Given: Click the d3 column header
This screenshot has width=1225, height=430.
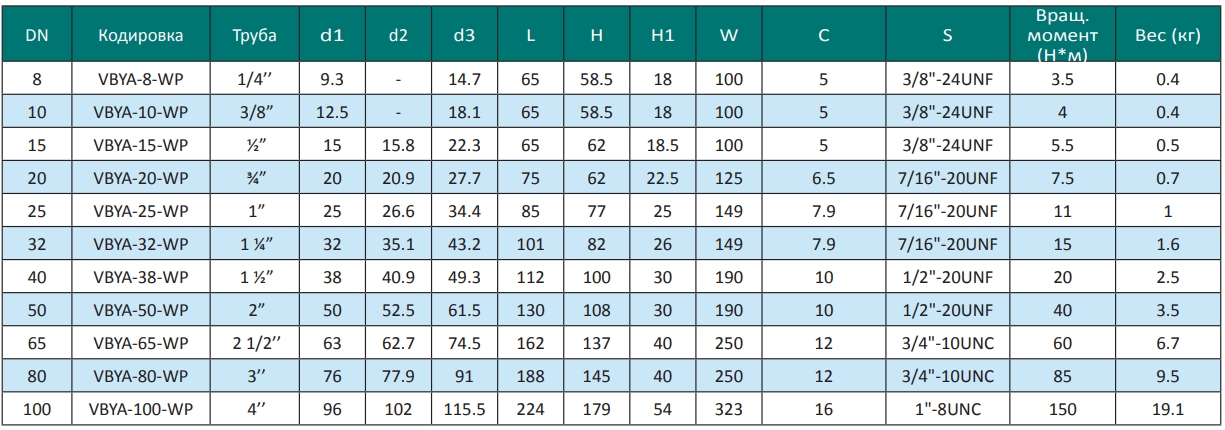Looking at the screenshot, I should [x=464, y=35].
